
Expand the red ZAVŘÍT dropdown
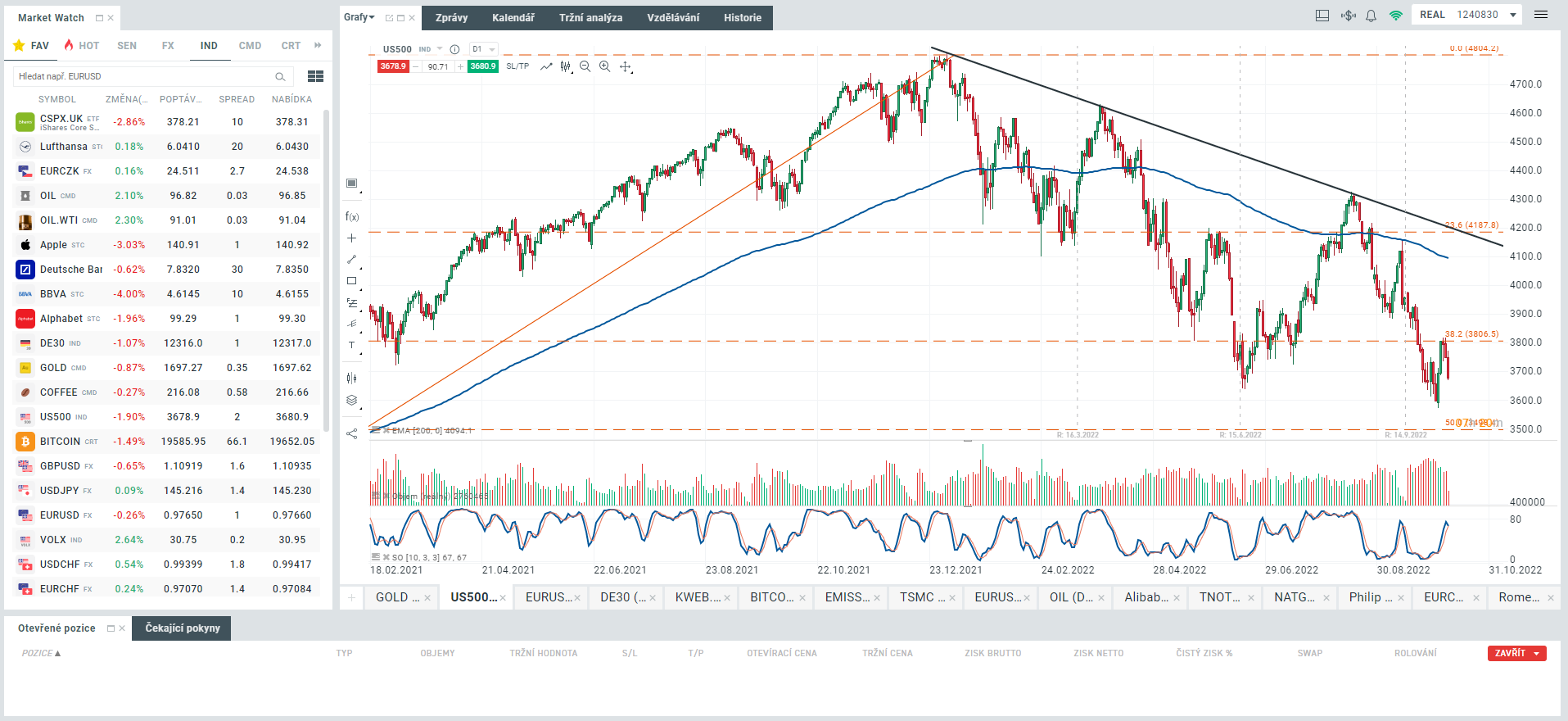tap(1537, 653)
